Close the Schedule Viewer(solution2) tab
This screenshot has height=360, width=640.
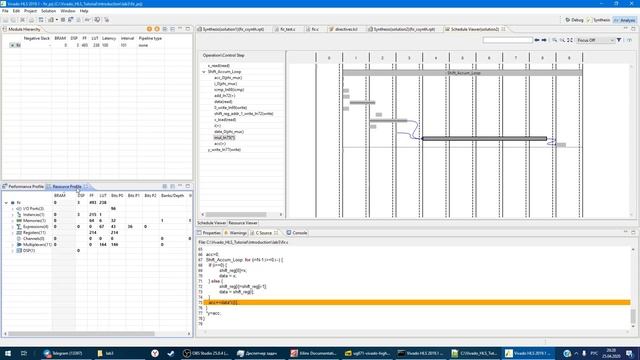[x=503, y=29]
